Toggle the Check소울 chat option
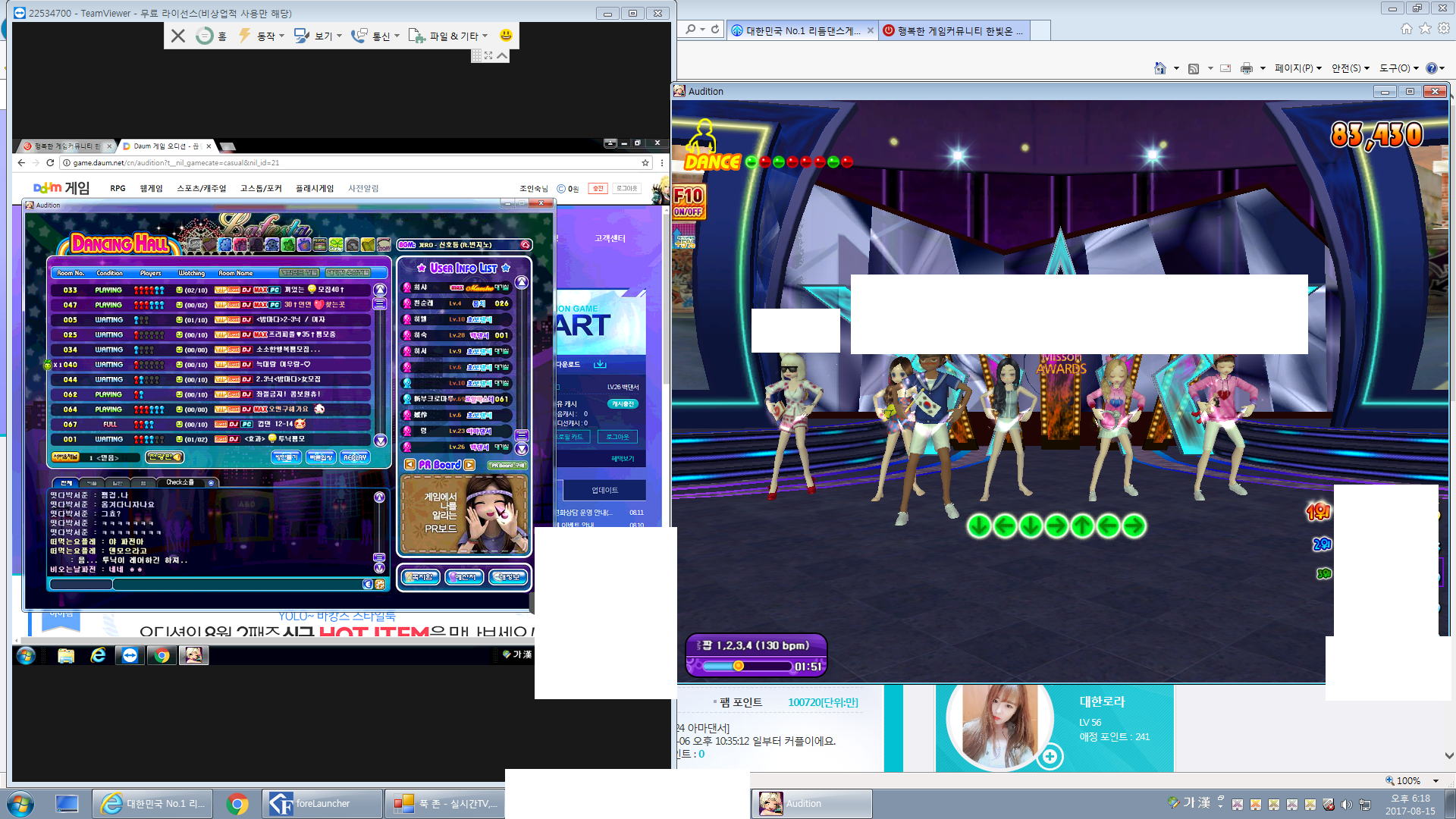This screenshot has height=819, width=1456. pos(187,482)
